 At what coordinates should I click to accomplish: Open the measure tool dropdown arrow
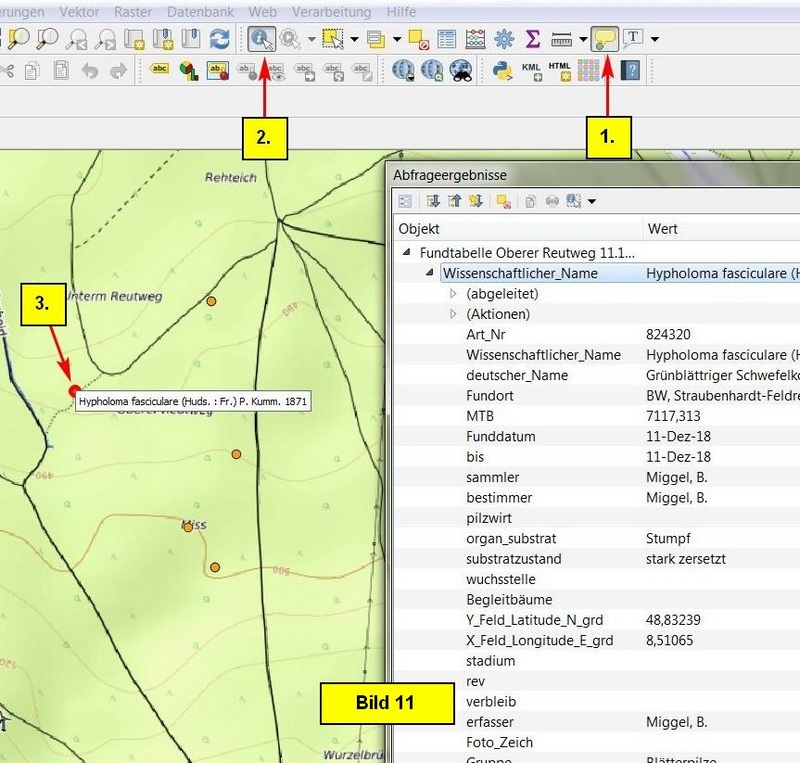point(583,39)
